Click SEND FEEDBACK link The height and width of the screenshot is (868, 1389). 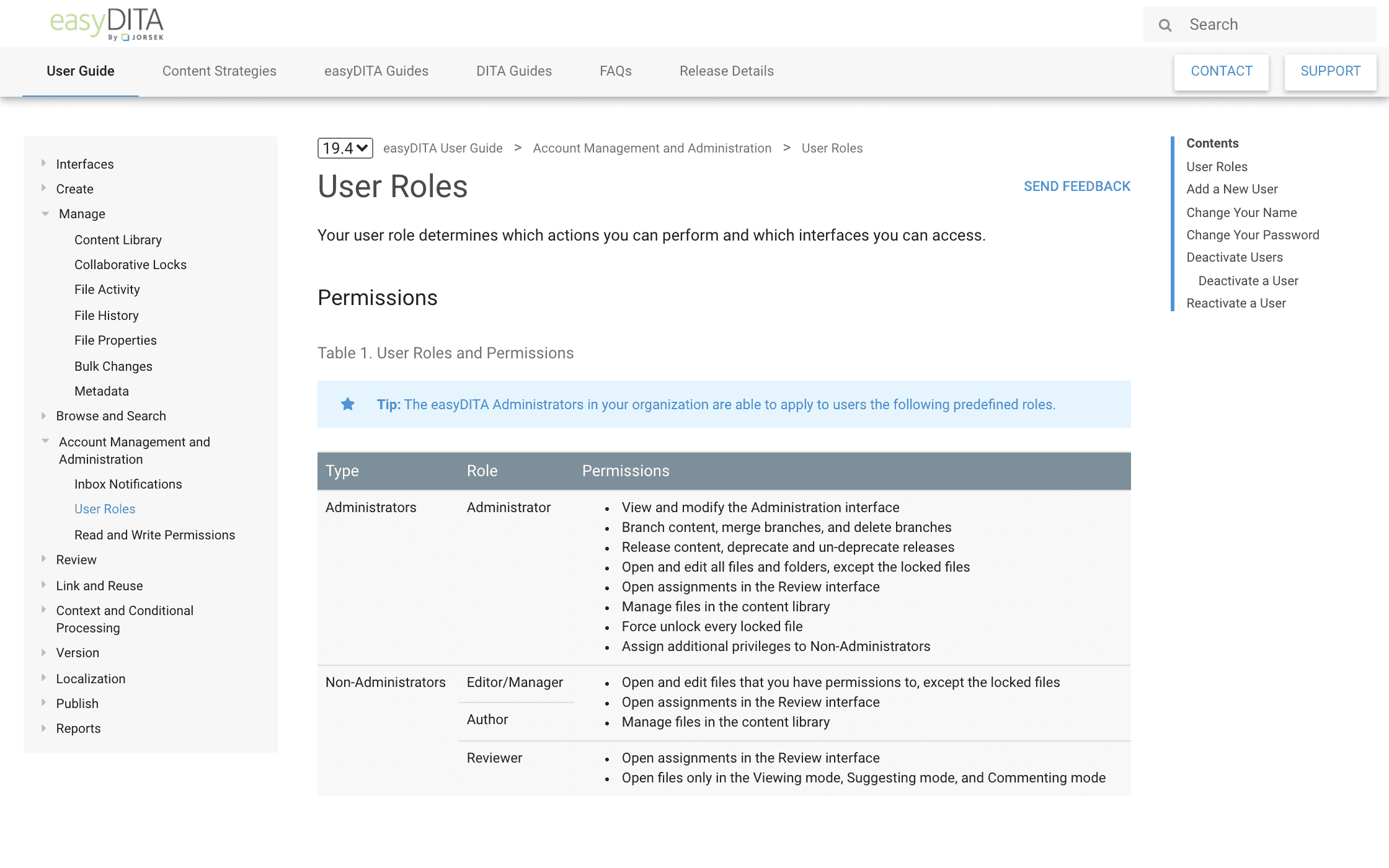point(1077,187)
